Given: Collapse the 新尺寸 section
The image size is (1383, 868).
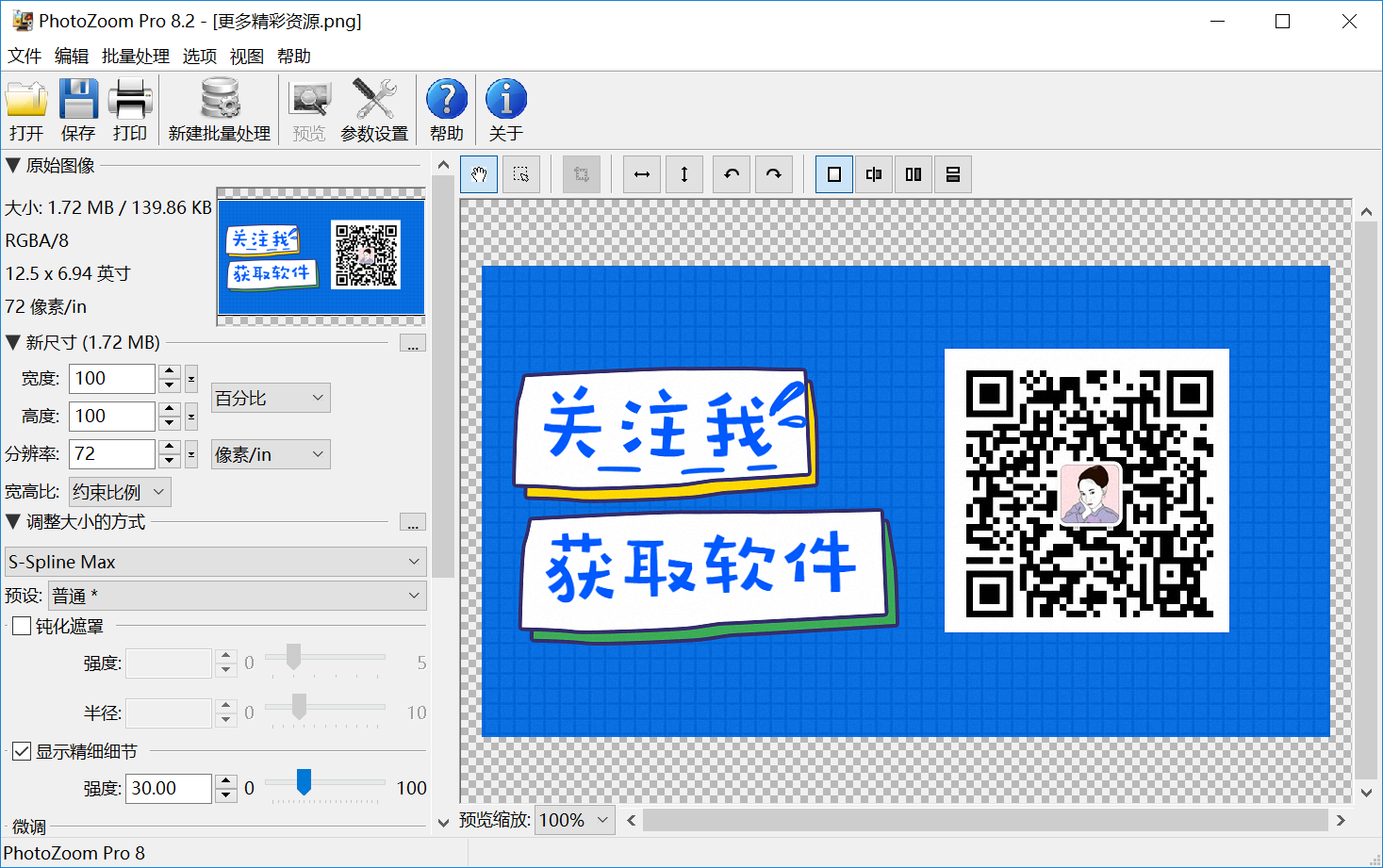Looking at the screenshot, I should 13,342.
